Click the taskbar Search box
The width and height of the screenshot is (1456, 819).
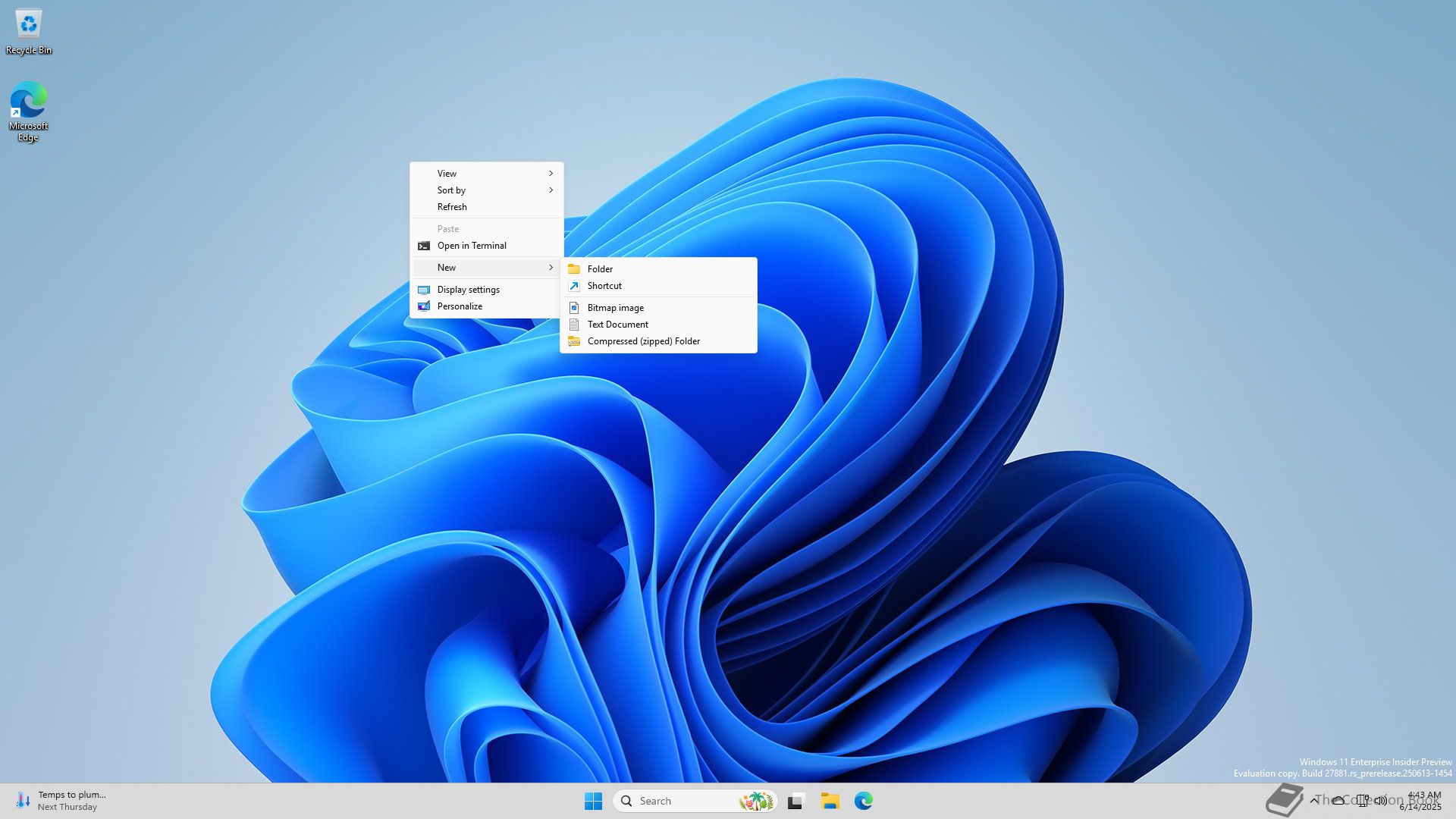682,801
